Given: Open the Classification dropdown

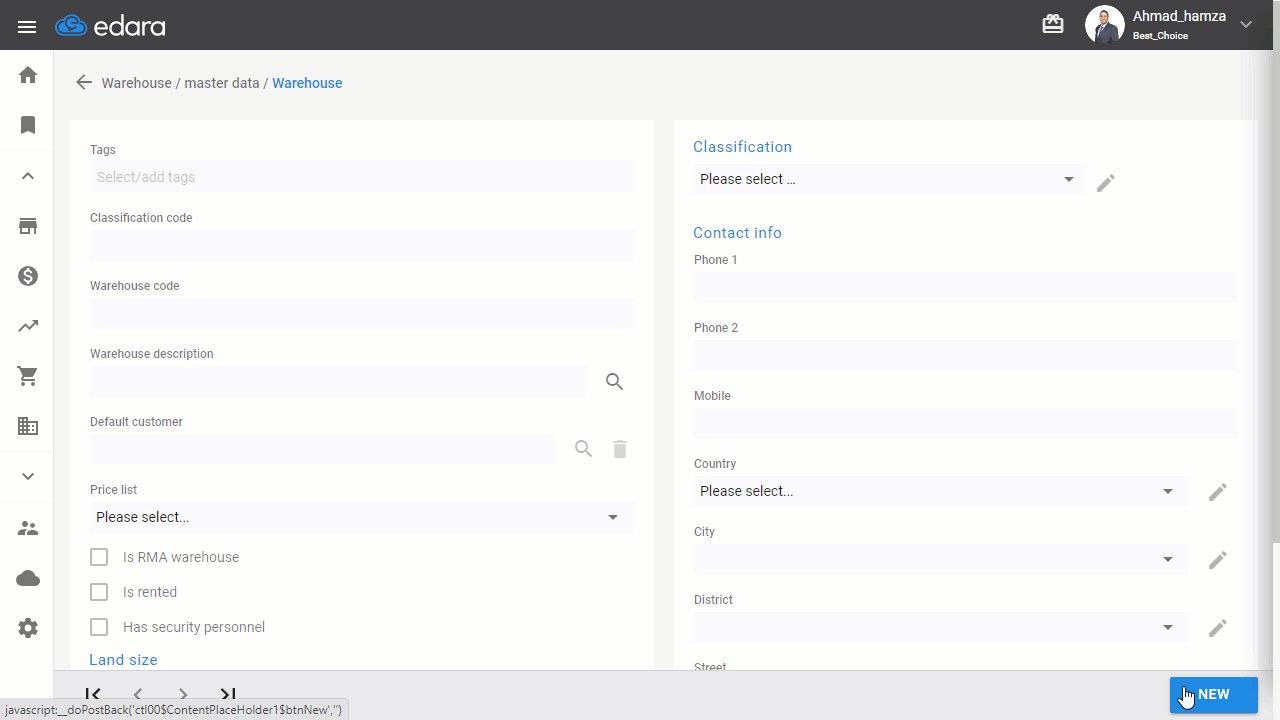Looking at the screenshot, I should point(889,179).
